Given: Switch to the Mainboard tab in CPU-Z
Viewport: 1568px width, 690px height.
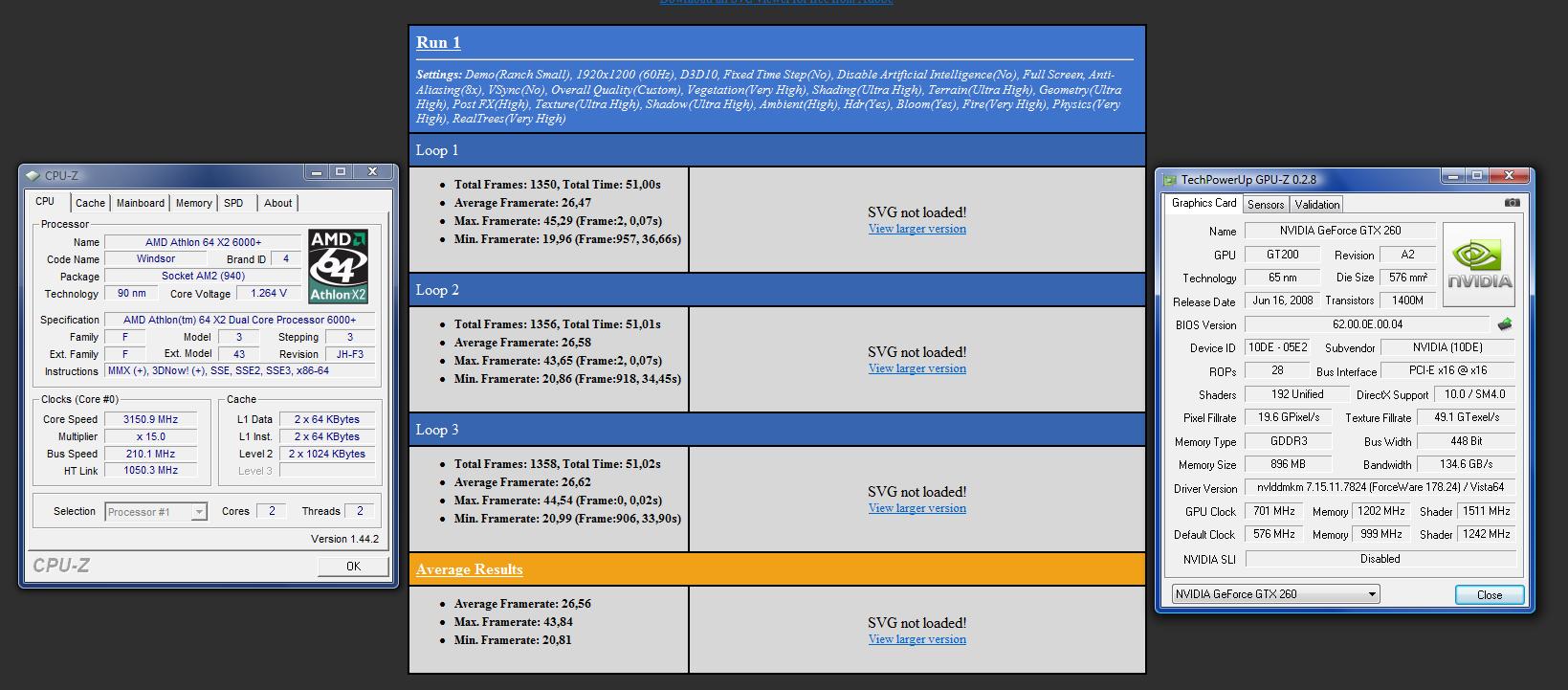Looking at the screenshot, I should point(141,203).
